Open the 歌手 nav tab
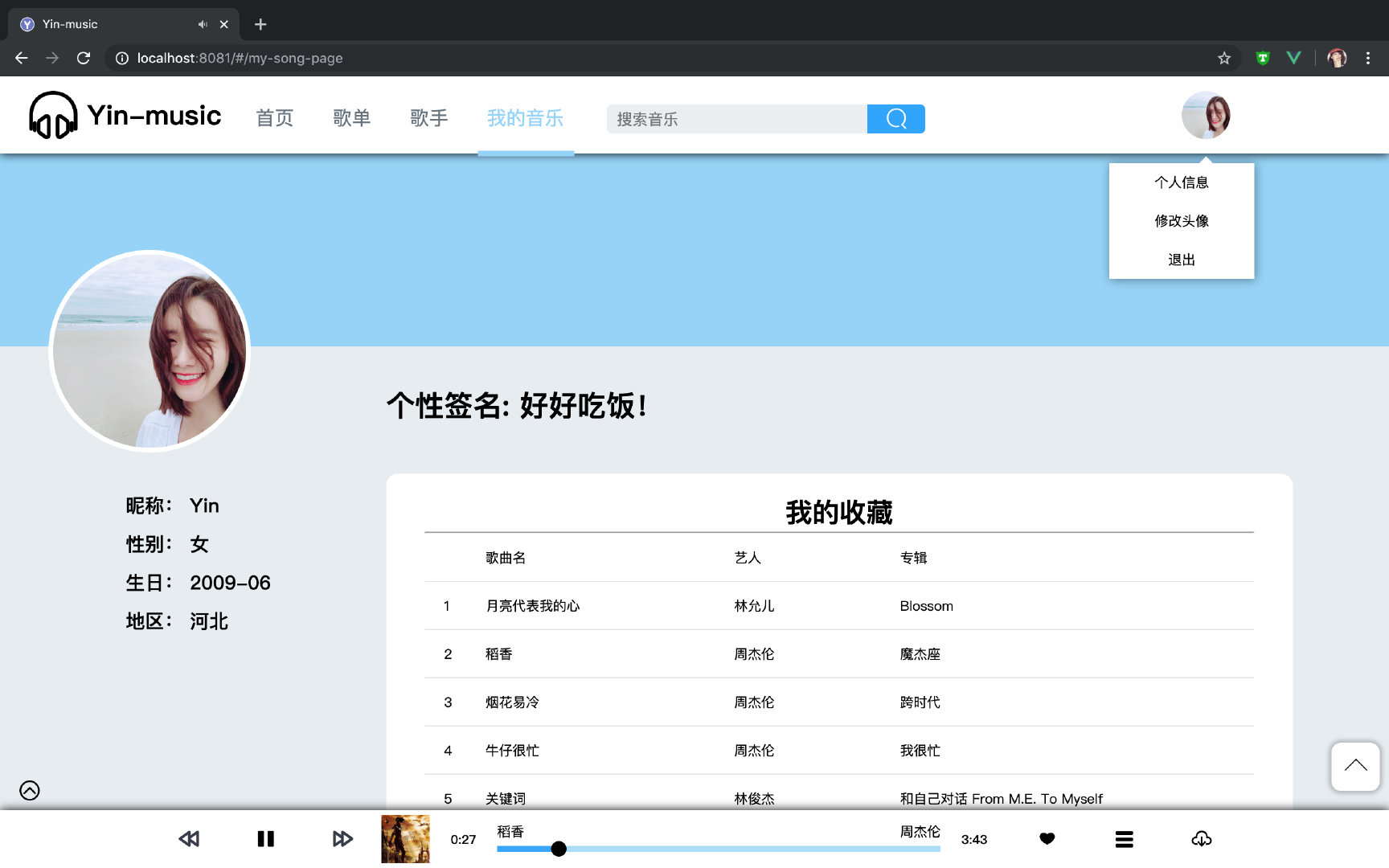 429,118
